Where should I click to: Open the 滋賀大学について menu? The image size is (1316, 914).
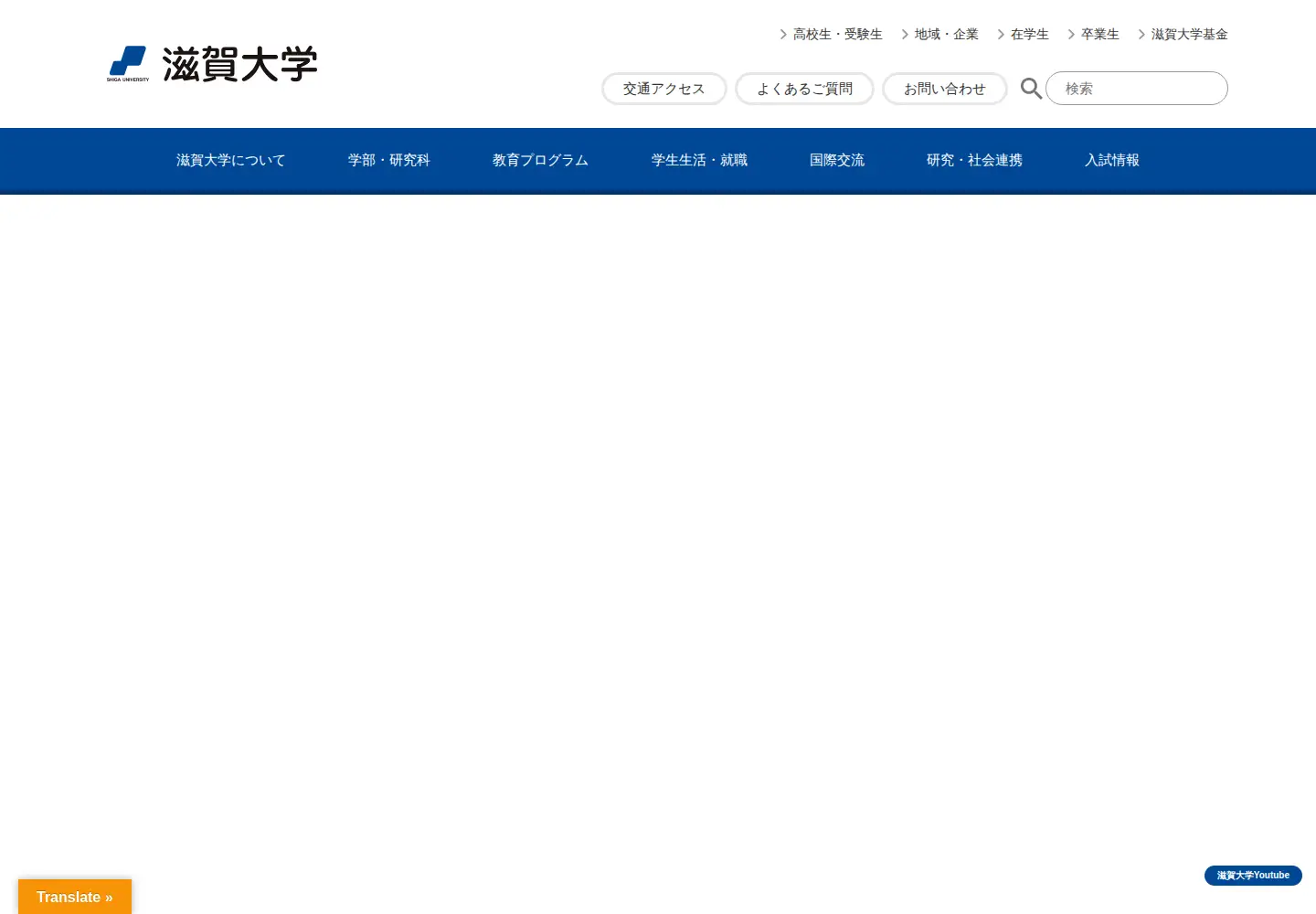coord(231,160)
